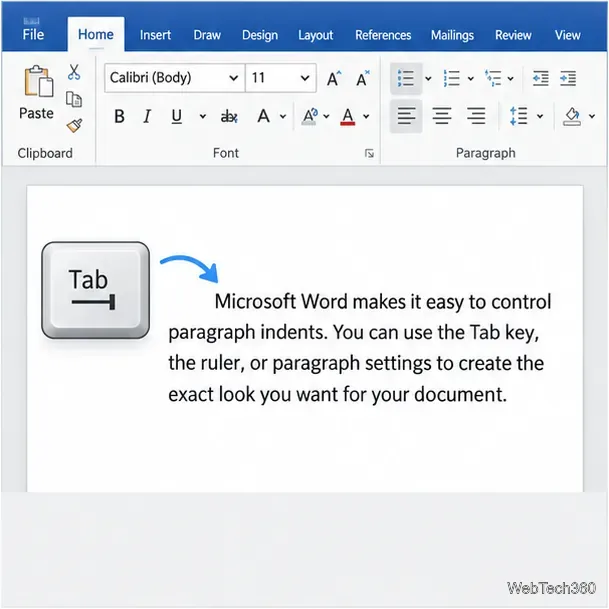The image size is (609, 609).
Task: Click the Increase Indent icon
Action: click(568, 78)
